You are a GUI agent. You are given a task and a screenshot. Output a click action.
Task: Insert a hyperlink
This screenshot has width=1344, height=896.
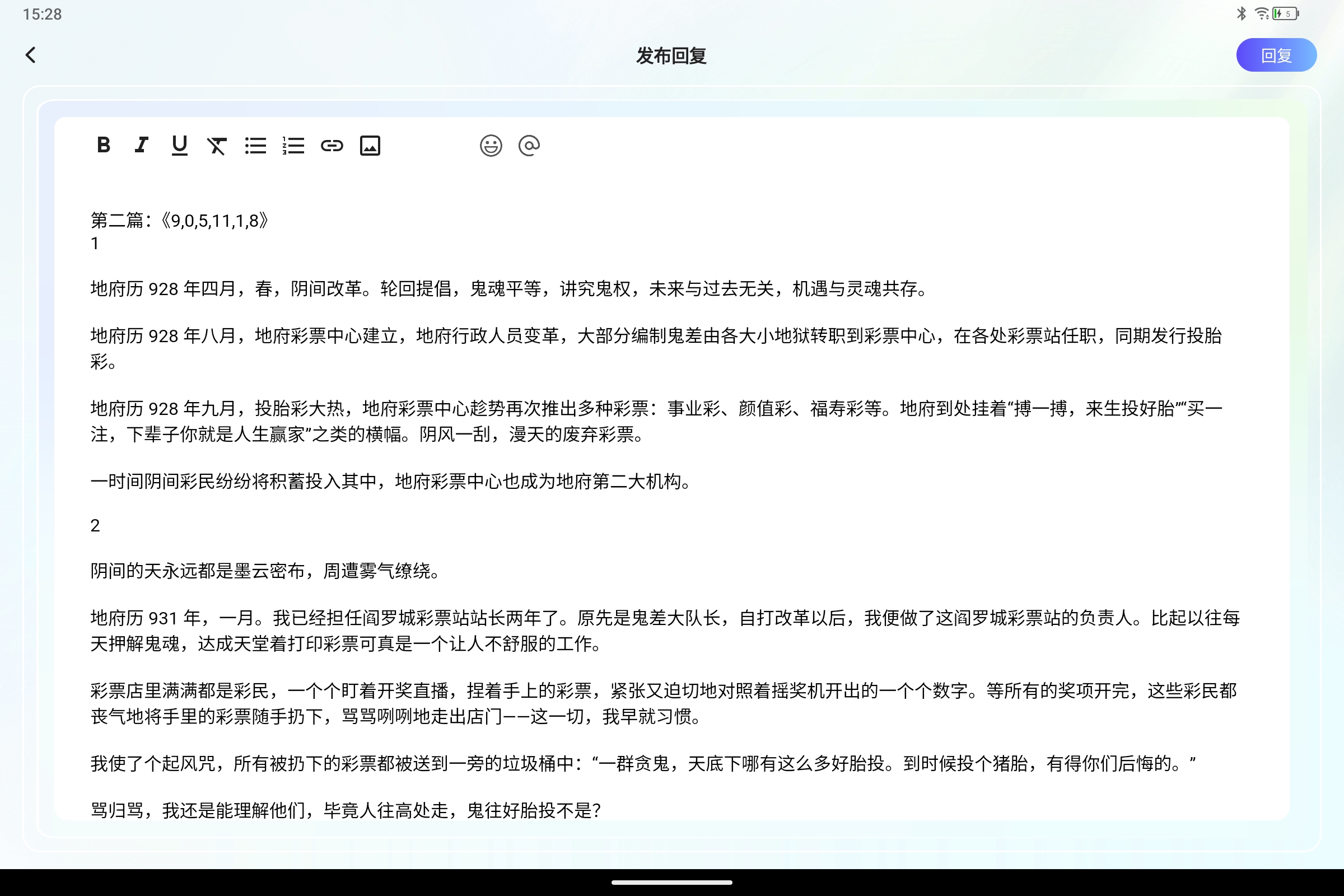332,145
